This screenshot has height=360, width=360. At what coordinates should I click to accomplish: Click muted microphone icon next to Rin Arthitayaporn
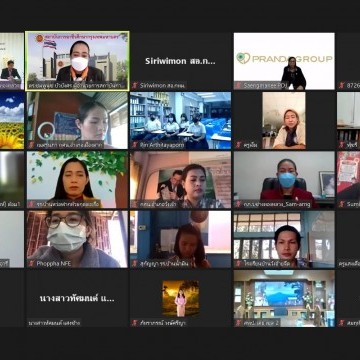coord(135,145)
